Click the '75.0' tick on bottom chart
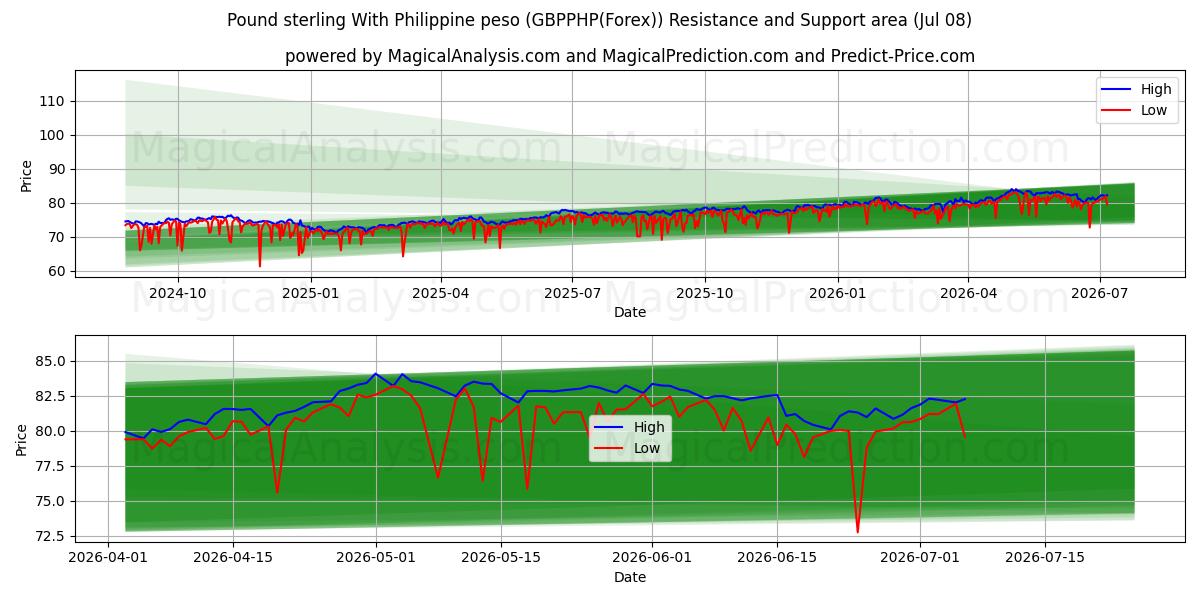Image resolution: width=1200 pixels, height=600 pixels. [x=51, y=501]
